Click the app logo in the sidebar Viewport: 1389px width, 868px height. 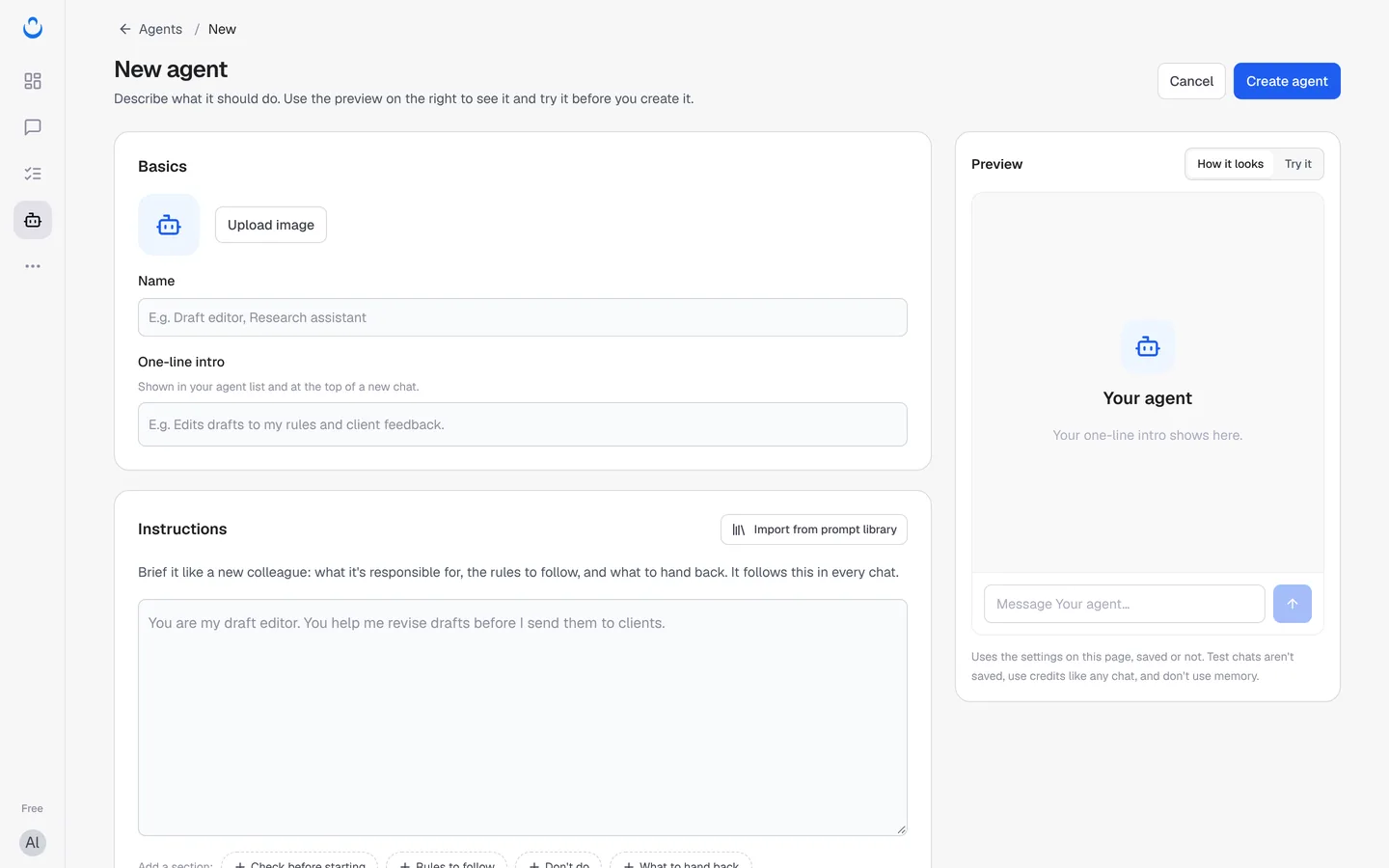click(33, 28)
